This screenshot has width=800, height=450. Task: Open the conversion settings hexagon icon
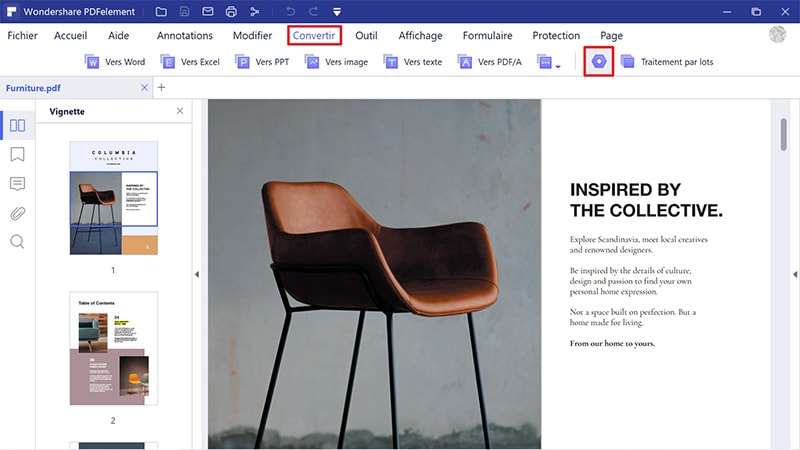click(x=598, y=61)
